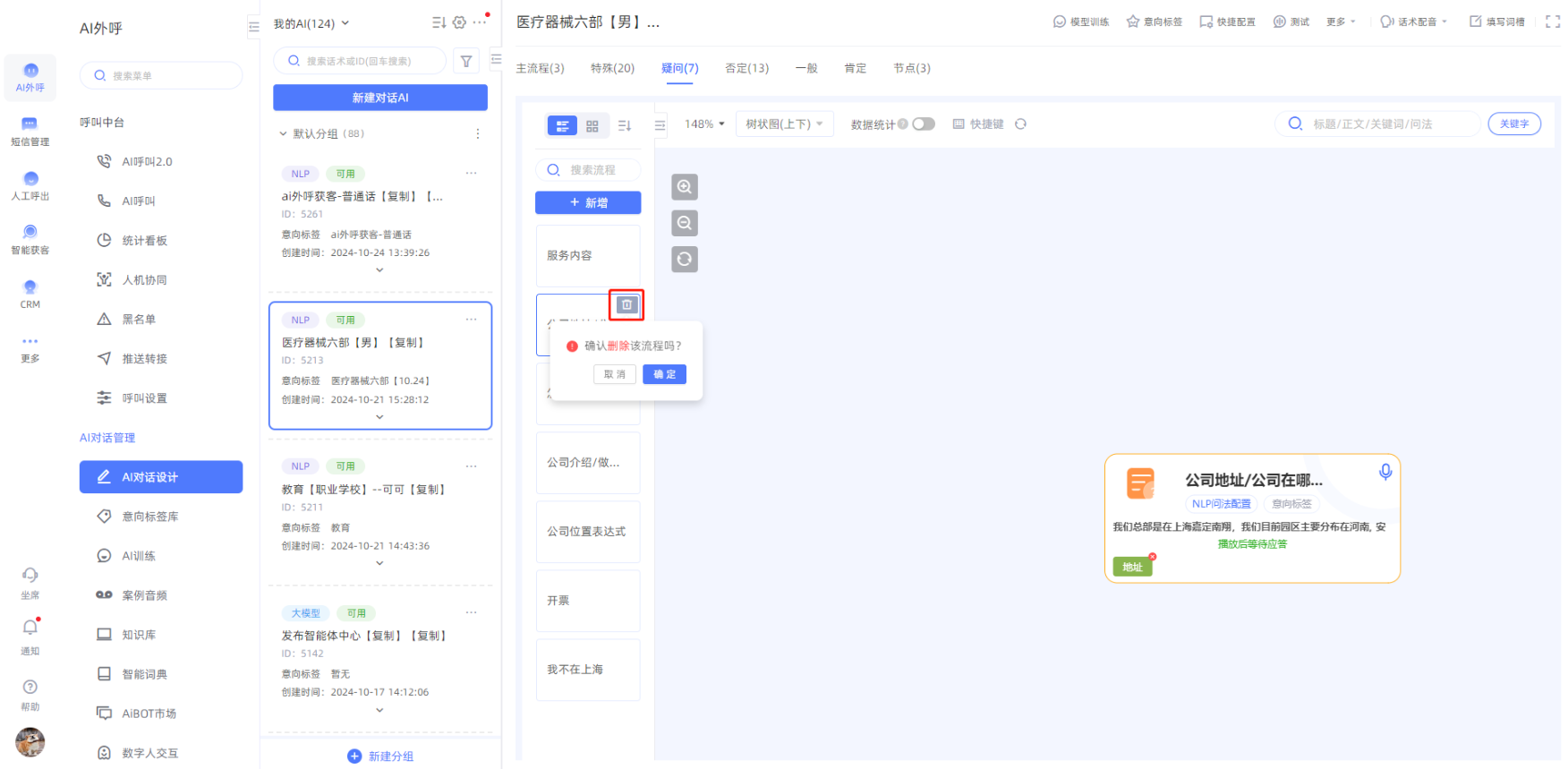The image size is (1568, 769).
Task: Click the microphone icon on node card
Action: coord(1385,472)
